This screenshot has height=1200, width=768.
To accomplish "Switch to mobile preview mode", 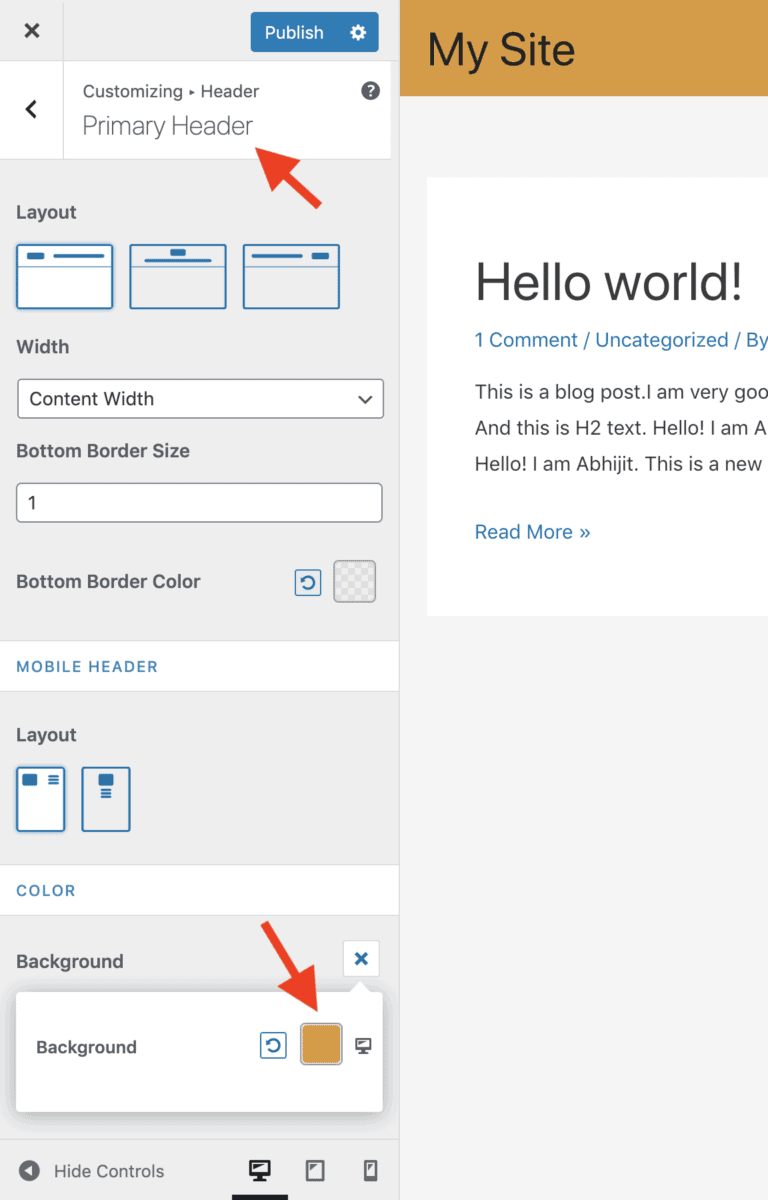I will [370, 1171].
